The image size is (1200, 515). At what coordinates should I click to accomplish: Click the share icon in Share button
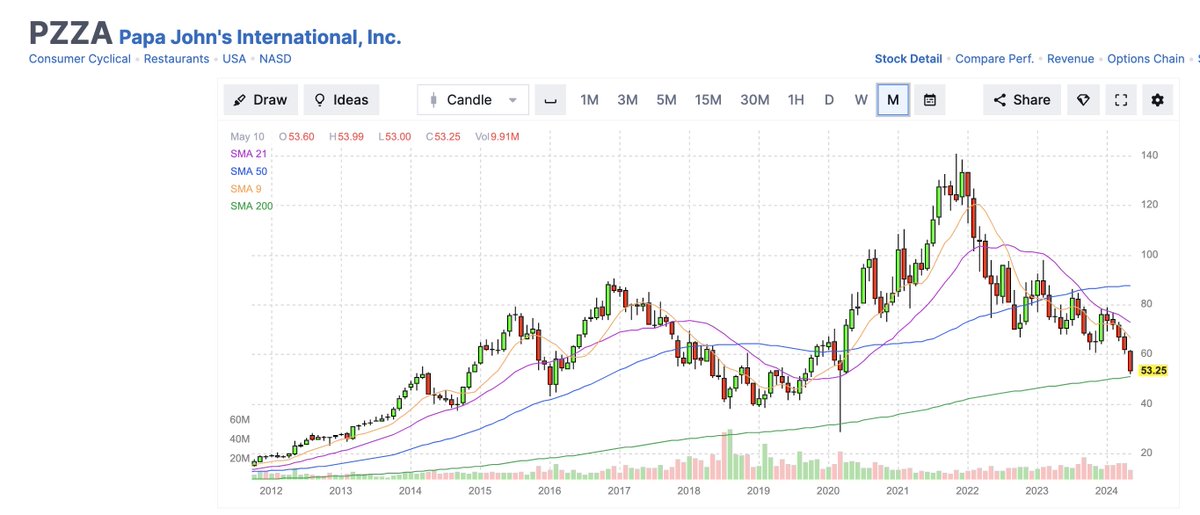click(1000, 100)
